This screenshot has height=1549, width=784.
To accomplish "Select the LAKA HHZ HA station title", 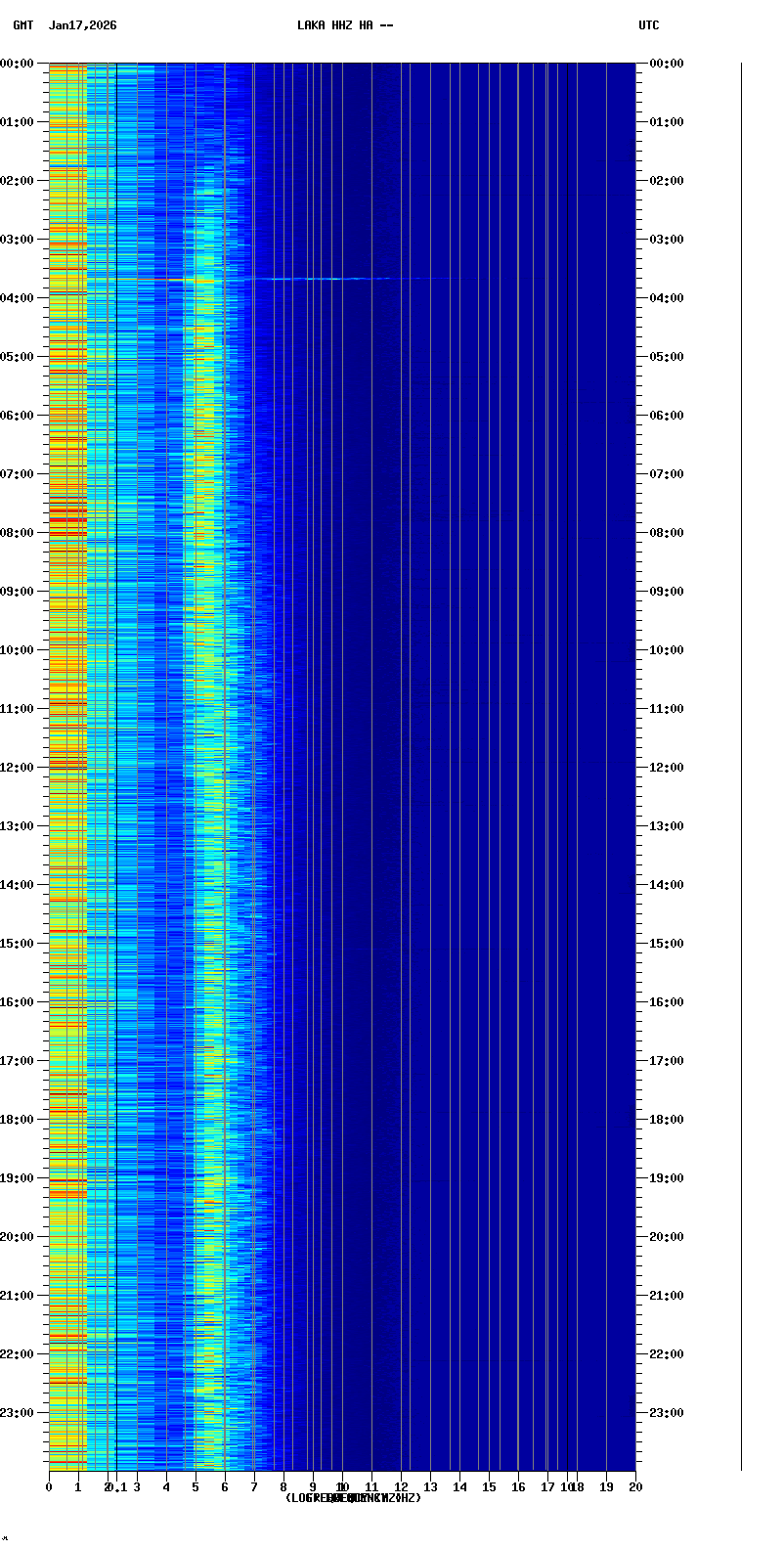I will coord(345,25).
